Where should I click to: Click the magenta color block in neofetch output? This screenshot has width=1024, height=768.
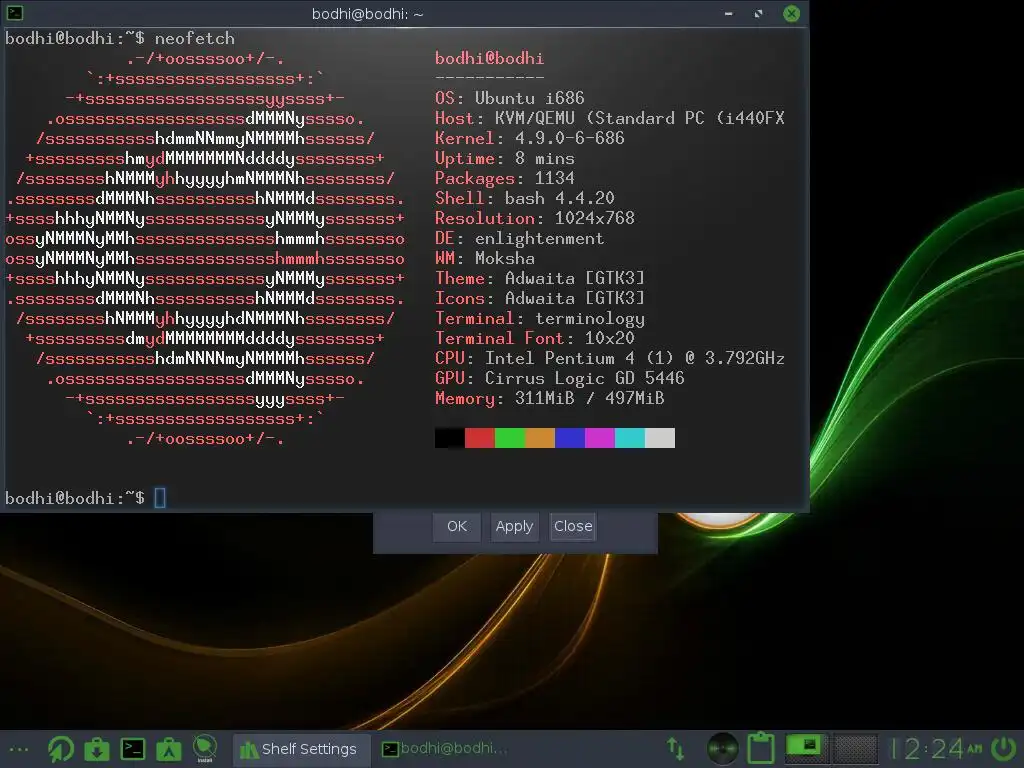click(x=600, y=438)
